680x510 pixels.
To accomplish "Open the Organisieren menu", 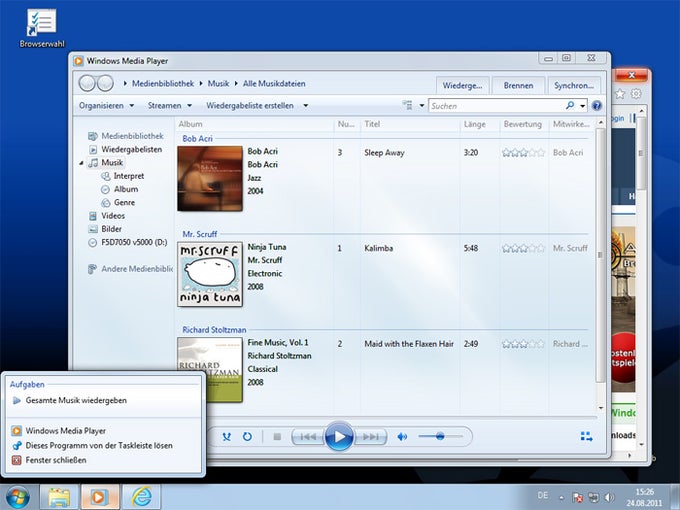I will pos(106,105).
